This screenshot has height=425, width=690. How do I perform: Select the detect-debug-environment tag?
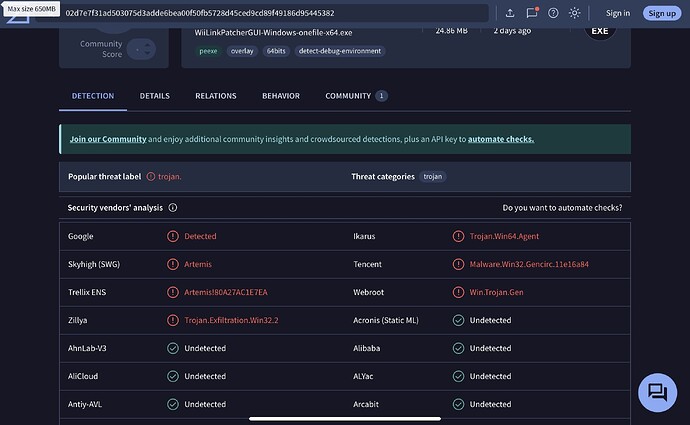pos(340,51)
